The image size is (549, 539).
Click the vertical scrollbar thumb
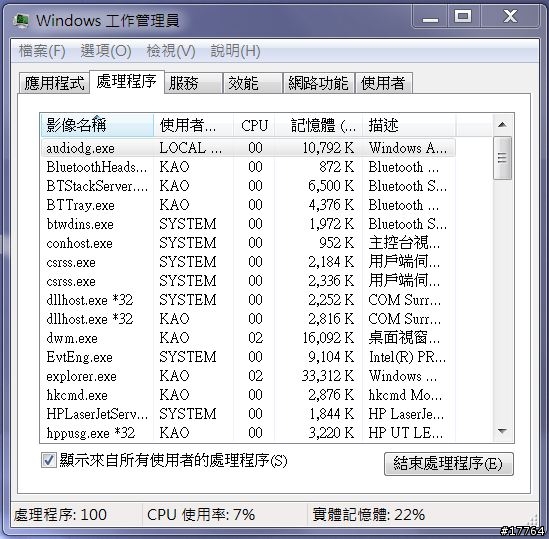click(502, 158)
